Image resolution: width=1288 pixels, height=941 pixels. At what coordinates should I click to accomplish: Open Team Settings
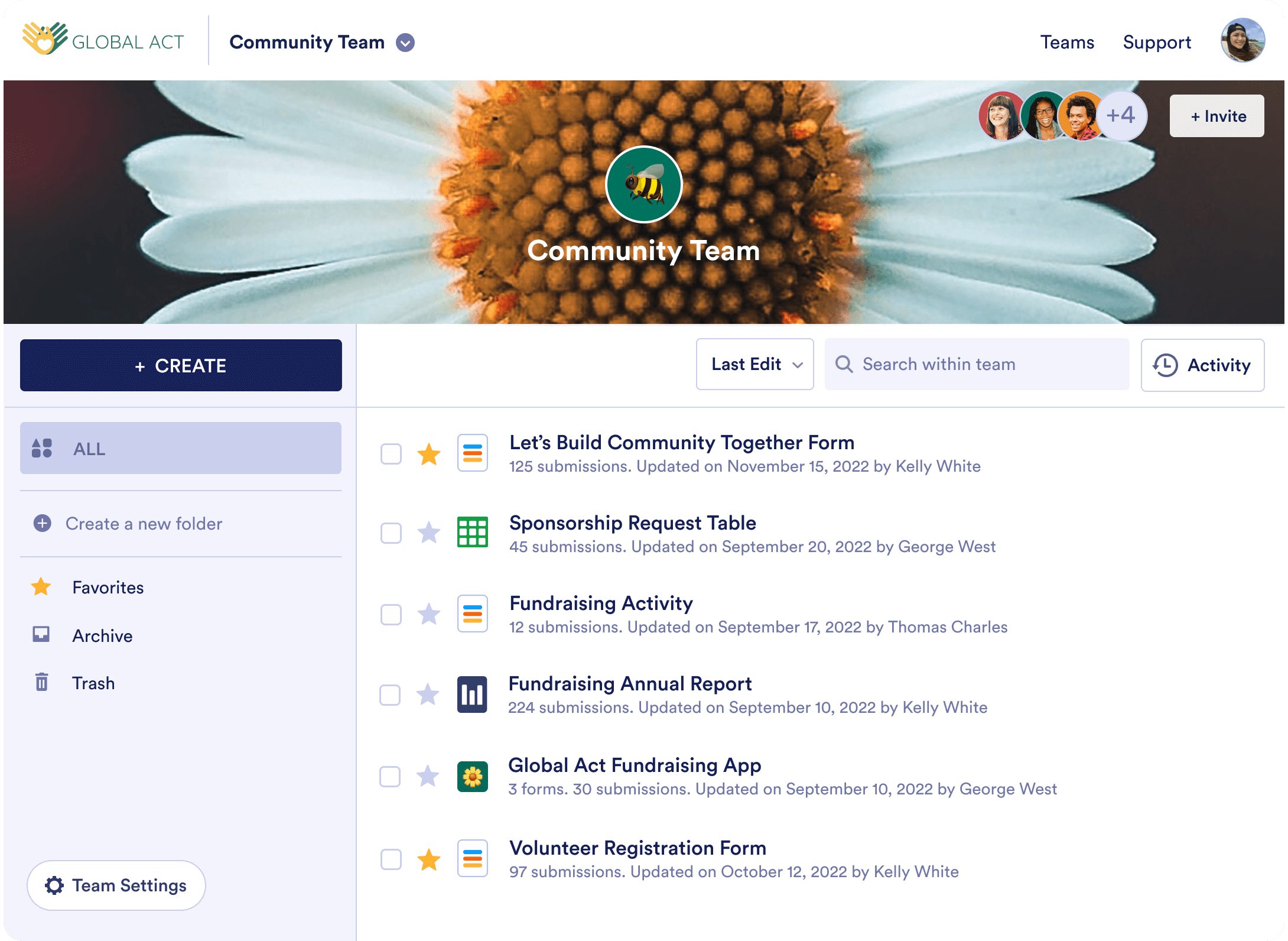pyautogui.click(x=116, y=885)
